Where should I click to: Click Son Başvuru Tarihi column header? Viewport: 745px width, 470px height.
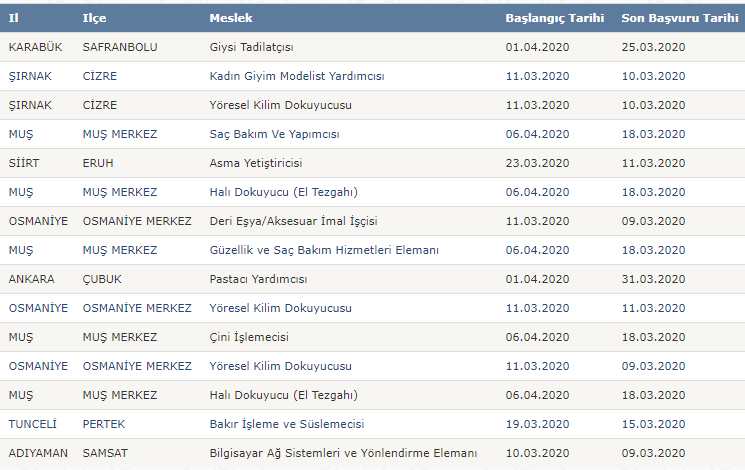680,18
